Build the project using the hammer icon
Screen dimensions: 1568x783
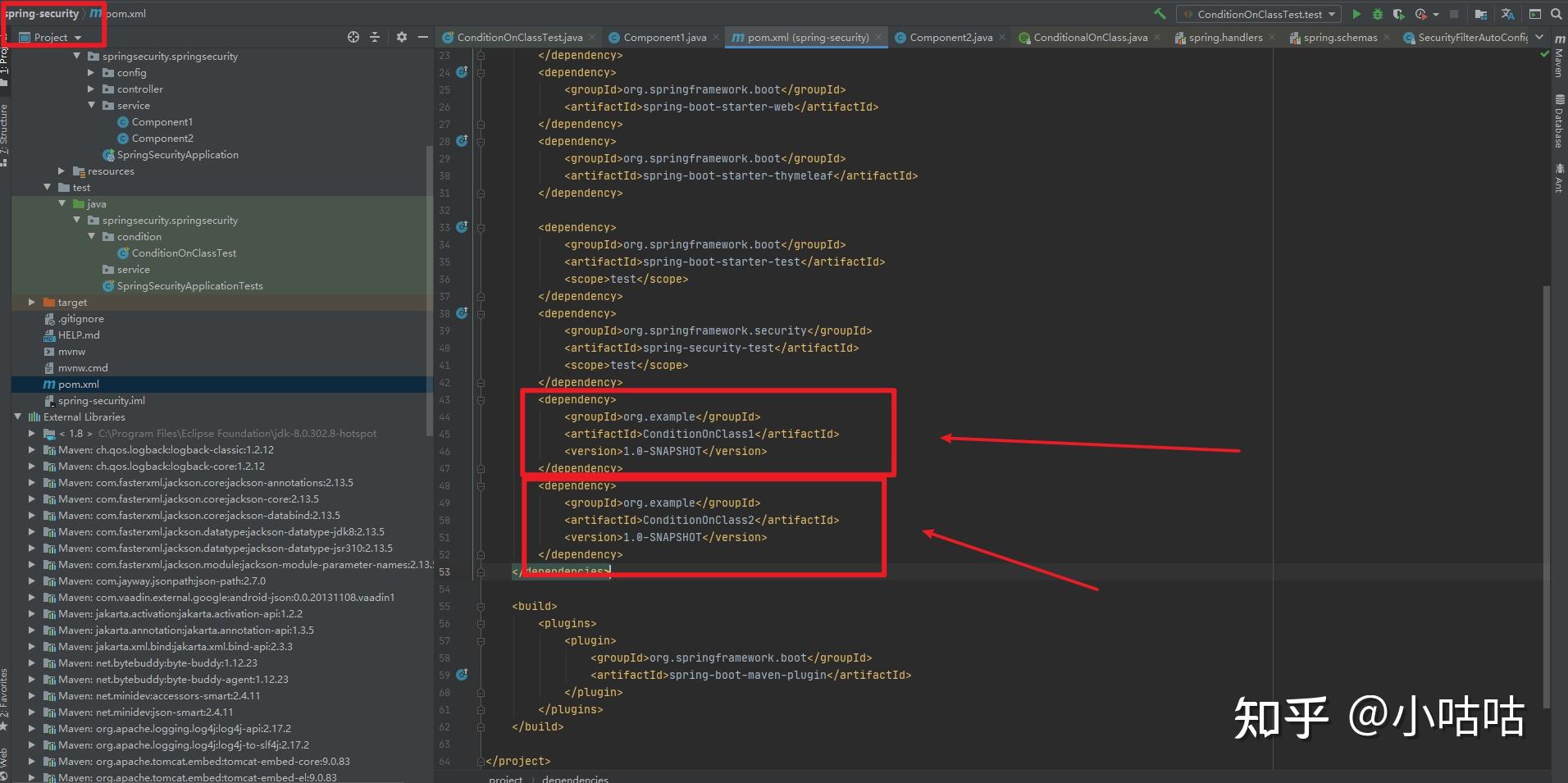point(1160,14)
